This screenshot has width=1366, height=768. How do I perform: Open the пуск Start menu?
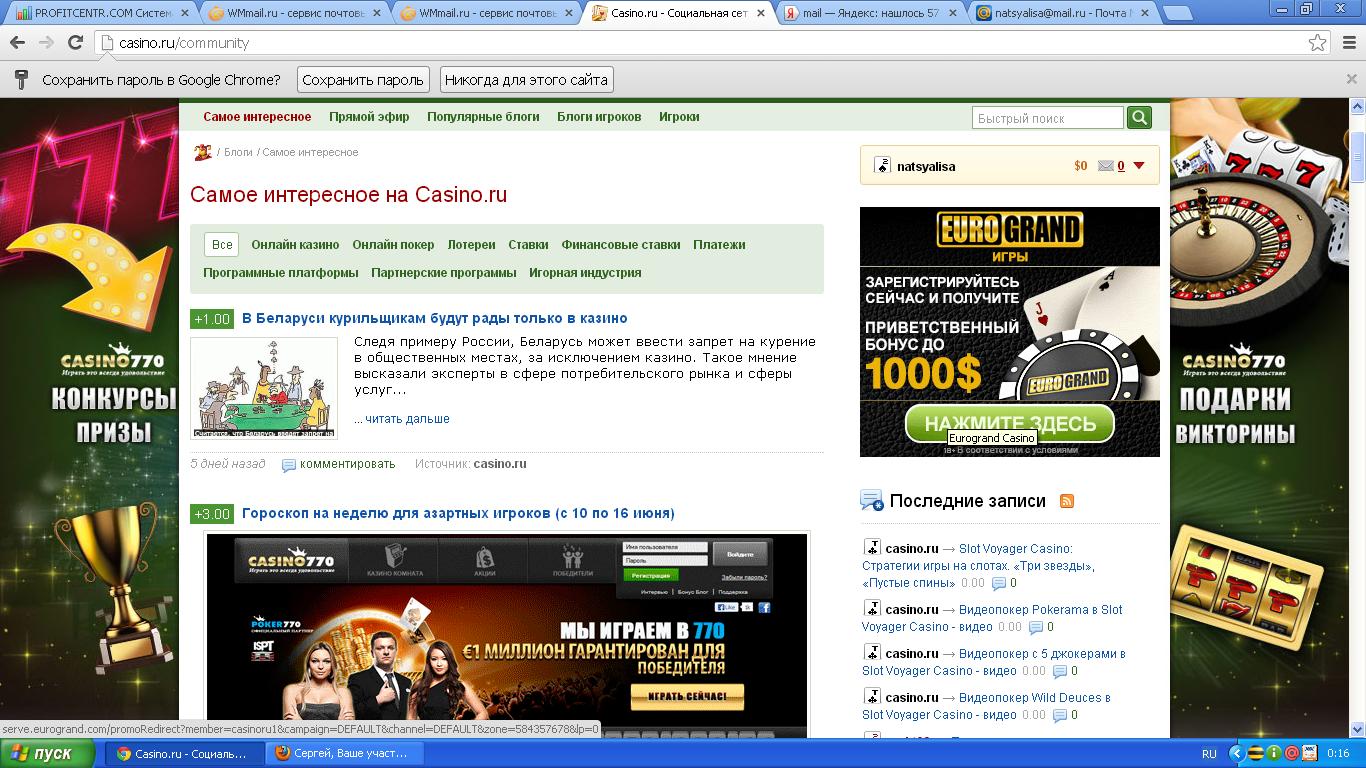pos(50,754)
